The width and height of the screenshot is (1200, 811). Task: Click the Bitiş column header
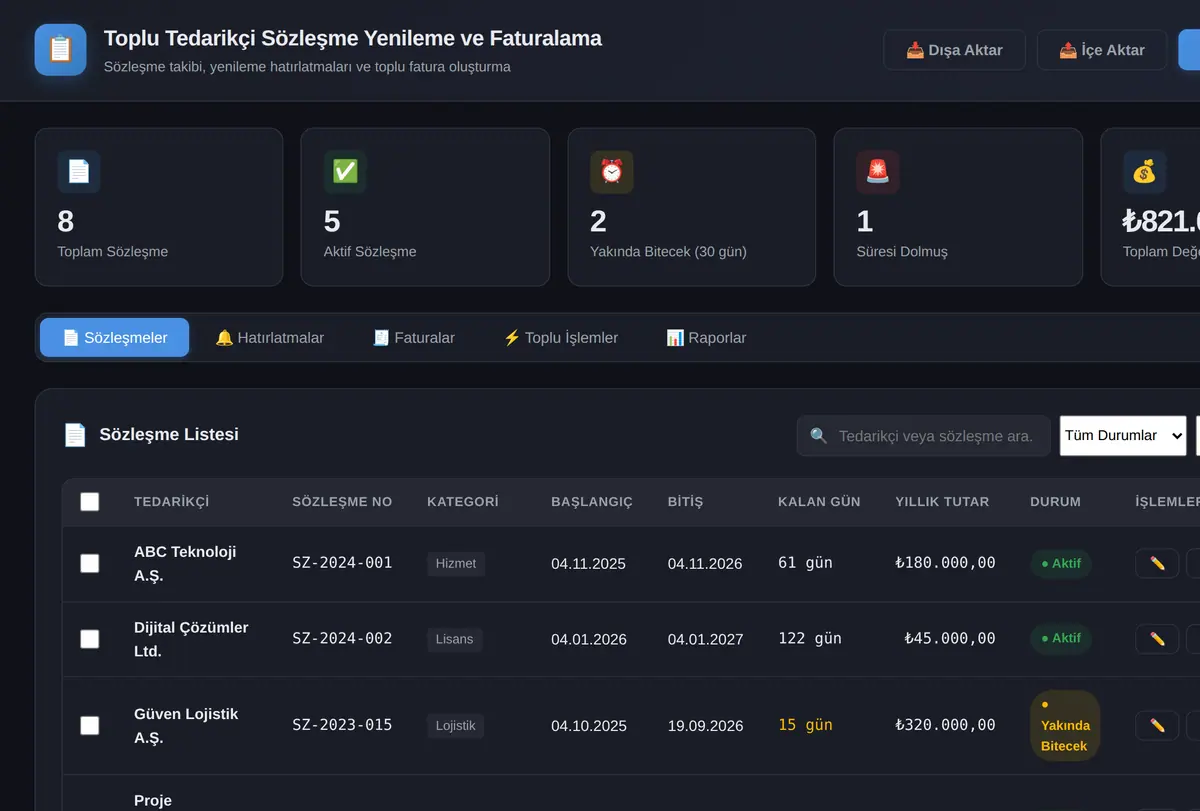click(x=685, y=502)
